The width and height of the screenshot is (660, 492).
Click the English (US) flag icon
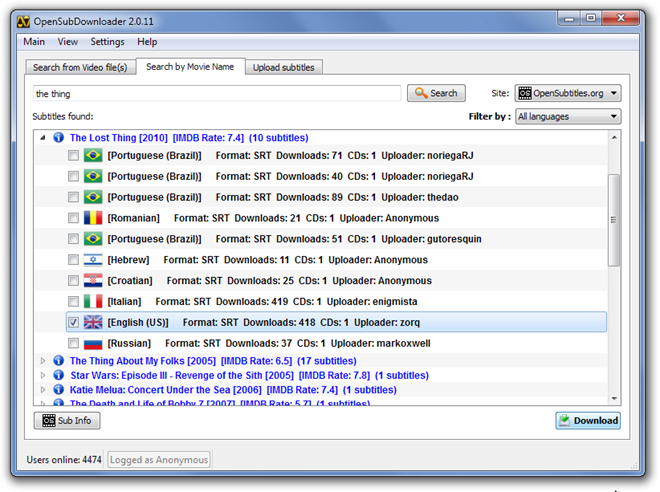[x=93, y=322]
